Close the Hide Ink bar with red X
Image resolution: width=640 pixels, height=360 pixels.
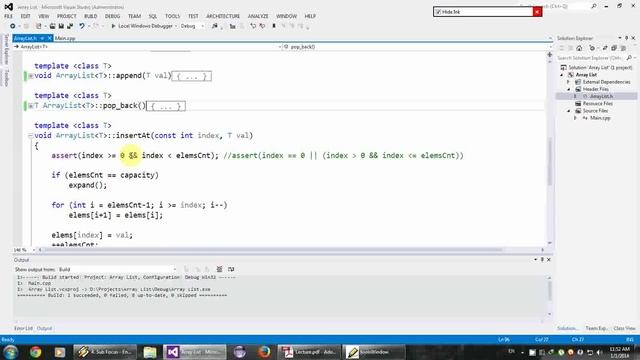537,12
